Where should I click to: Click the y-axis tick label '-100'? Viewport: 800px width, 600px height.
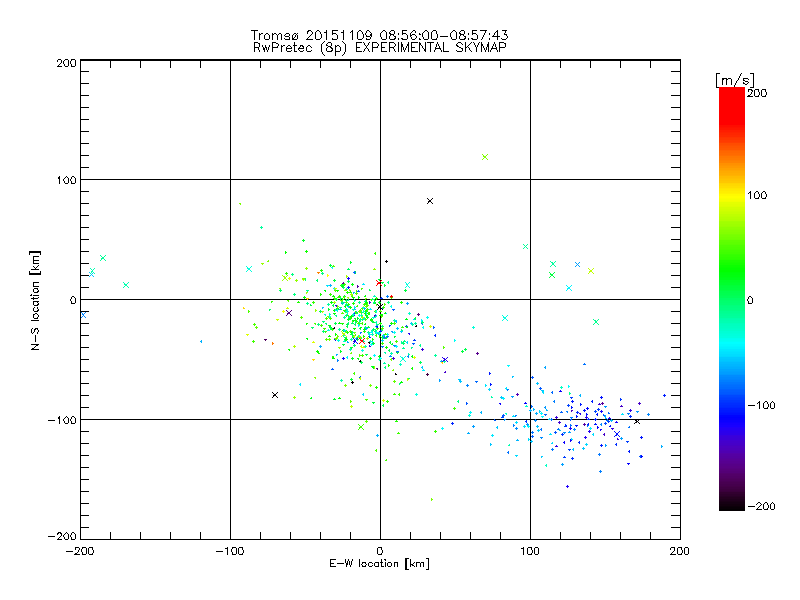coord(62,420)
